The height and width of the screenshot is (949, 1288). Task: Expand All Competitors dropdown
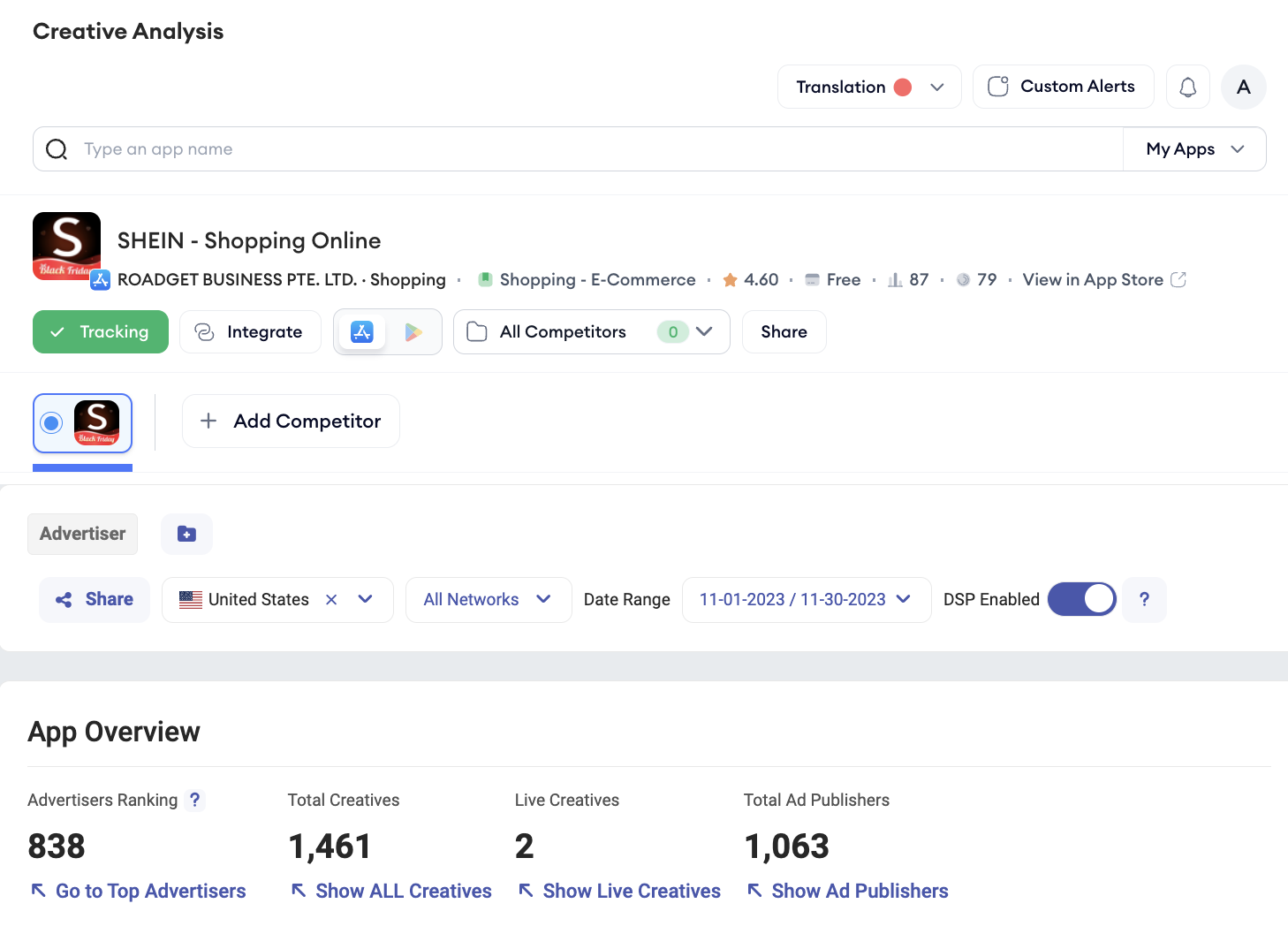[x=592, y=331]
